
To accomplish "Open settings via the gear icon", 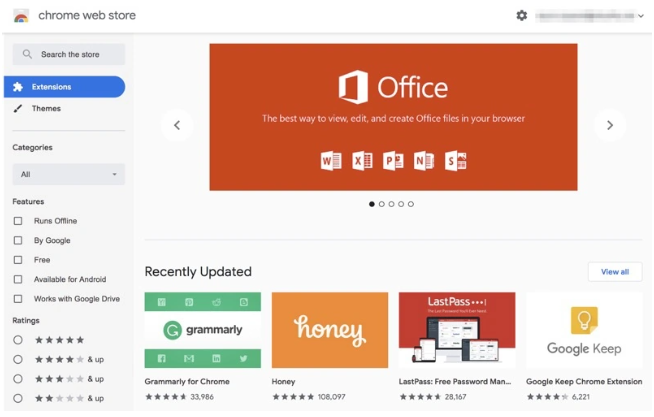I will [521, 16].
